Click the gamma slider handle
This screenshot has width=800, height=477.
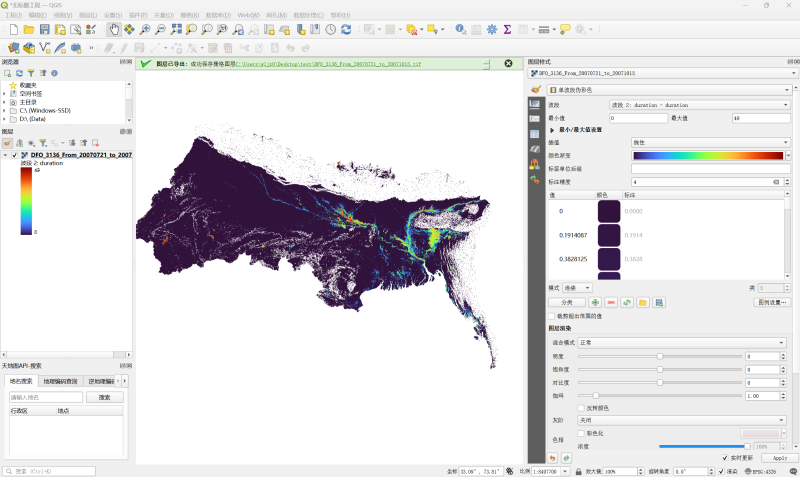tap(595, 395)
